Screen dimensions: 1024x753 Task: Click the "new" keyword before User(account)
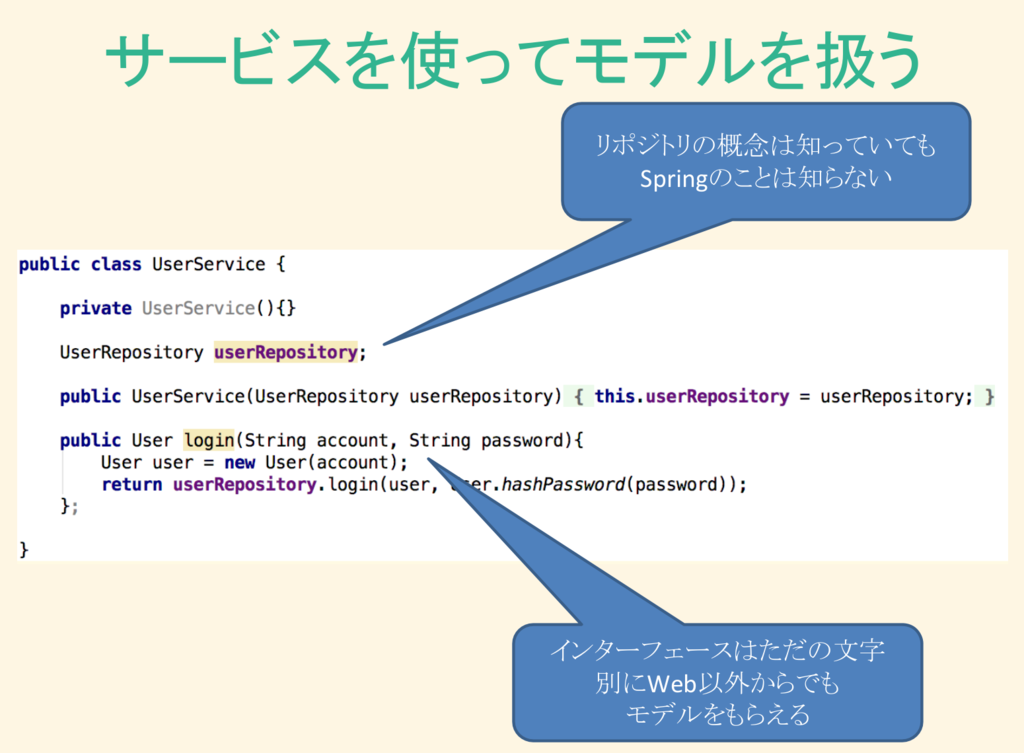point(239,462)
